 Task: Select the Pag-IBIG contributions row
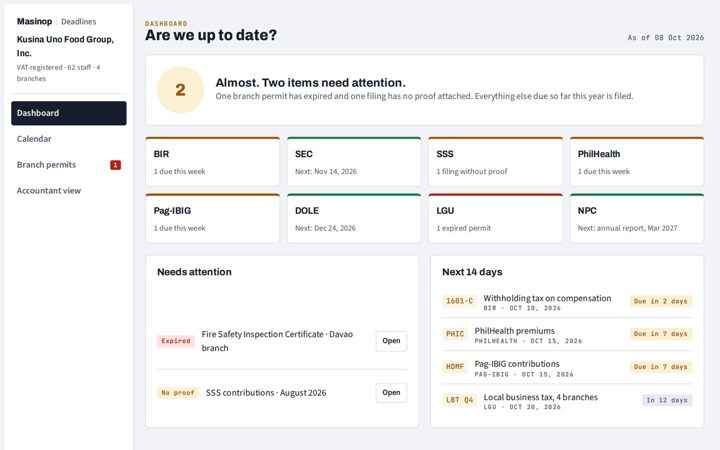point(567,368)
